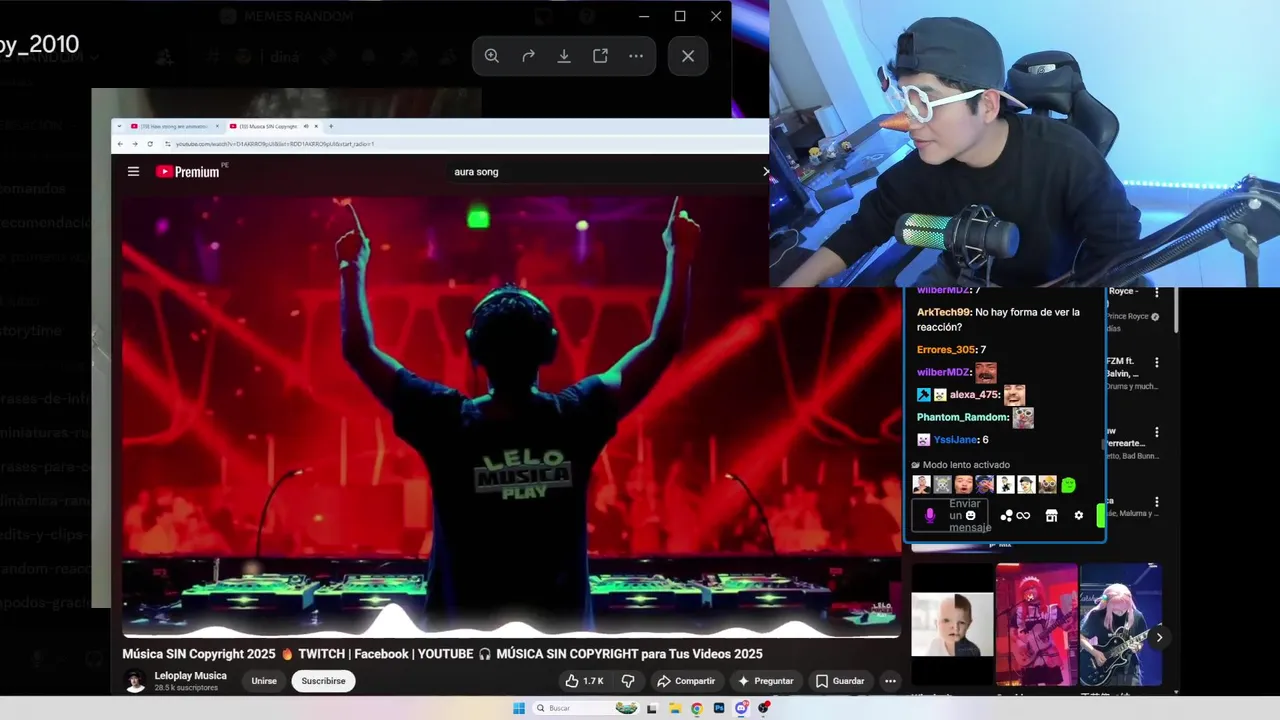Click Phantom_Ramdom chat username
The height and width of the screenshot is (720, 1280).
[x=962, y=417]
